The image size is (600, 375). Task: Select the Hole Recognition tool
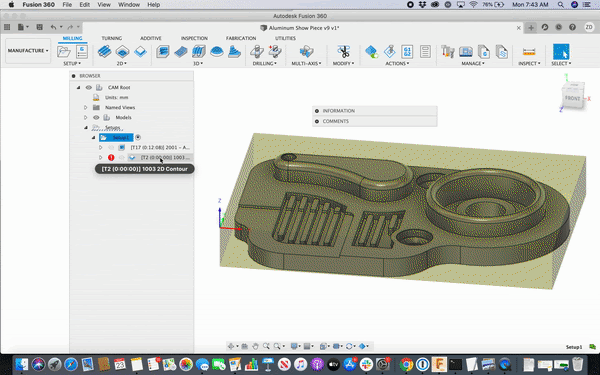(275, 52)
